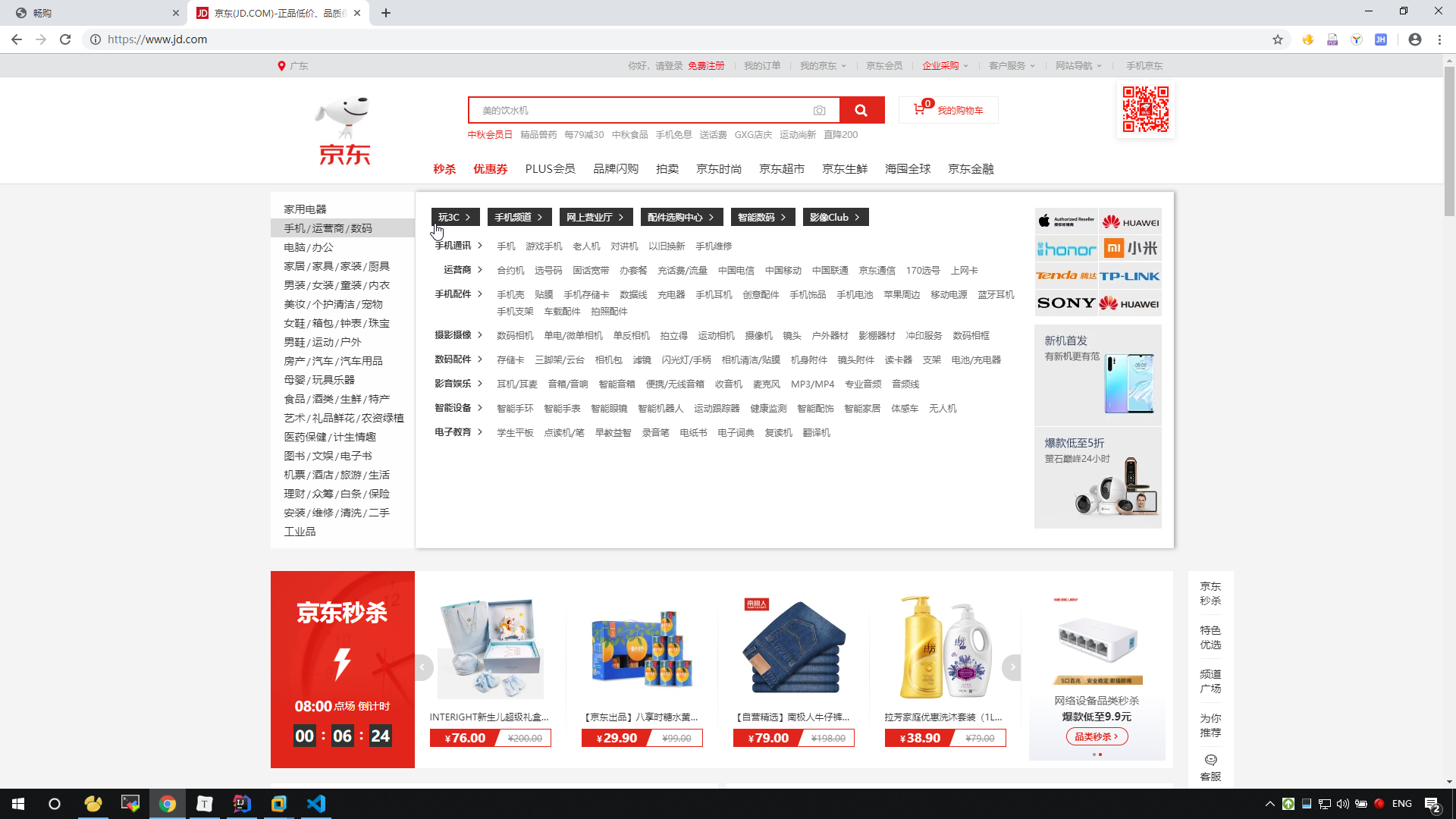Expand 手机配件 category chevron
1456x819 pixels.
tap(480, 294)
